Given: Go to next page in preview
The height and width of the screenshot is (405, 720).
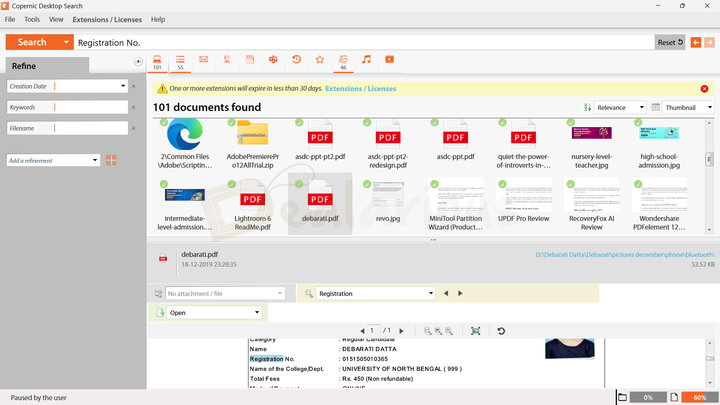Looking at the screenshot, I should point(401,331).
